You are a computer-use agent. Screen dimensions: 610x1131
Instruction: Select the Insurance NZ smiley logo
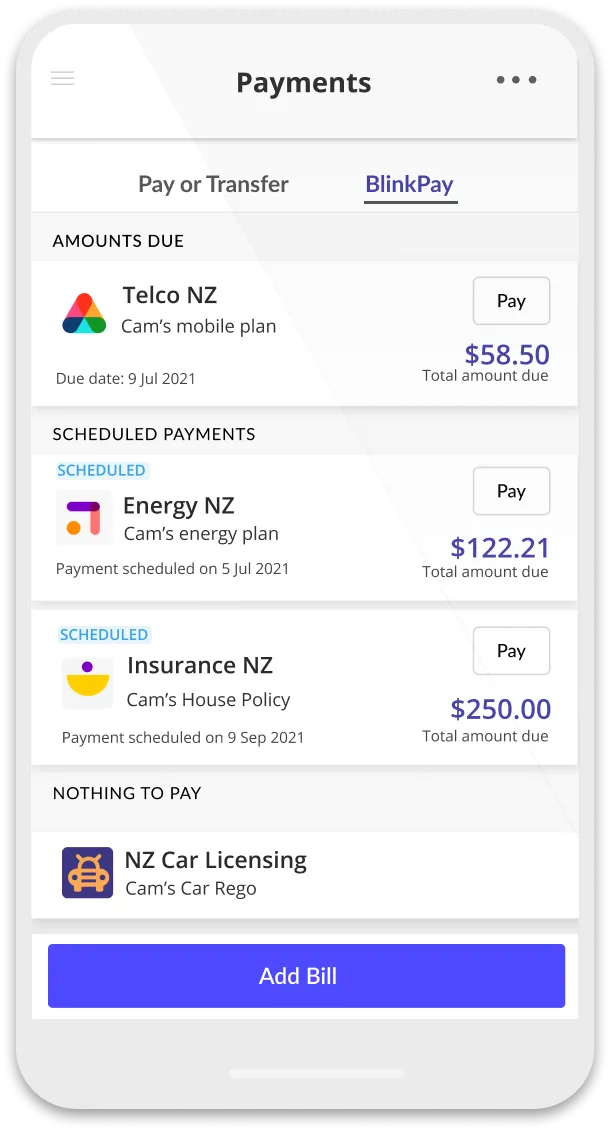[x=87, y=678]
